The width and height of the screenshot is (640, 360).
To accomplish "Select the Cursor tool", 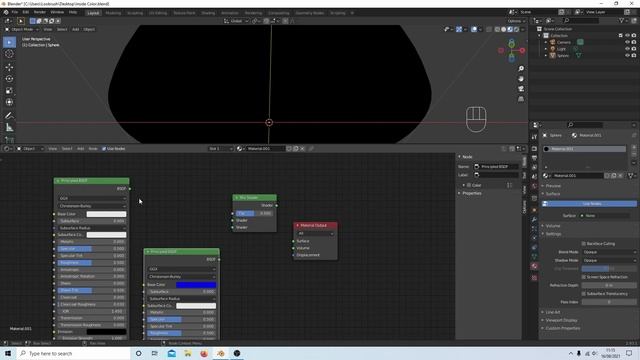I will coord(9,54).
